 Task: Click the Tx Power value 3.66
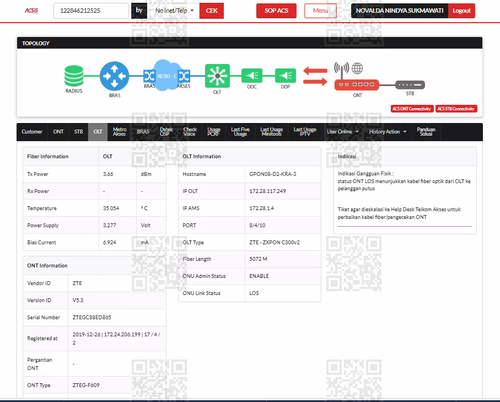click(108, 174)
